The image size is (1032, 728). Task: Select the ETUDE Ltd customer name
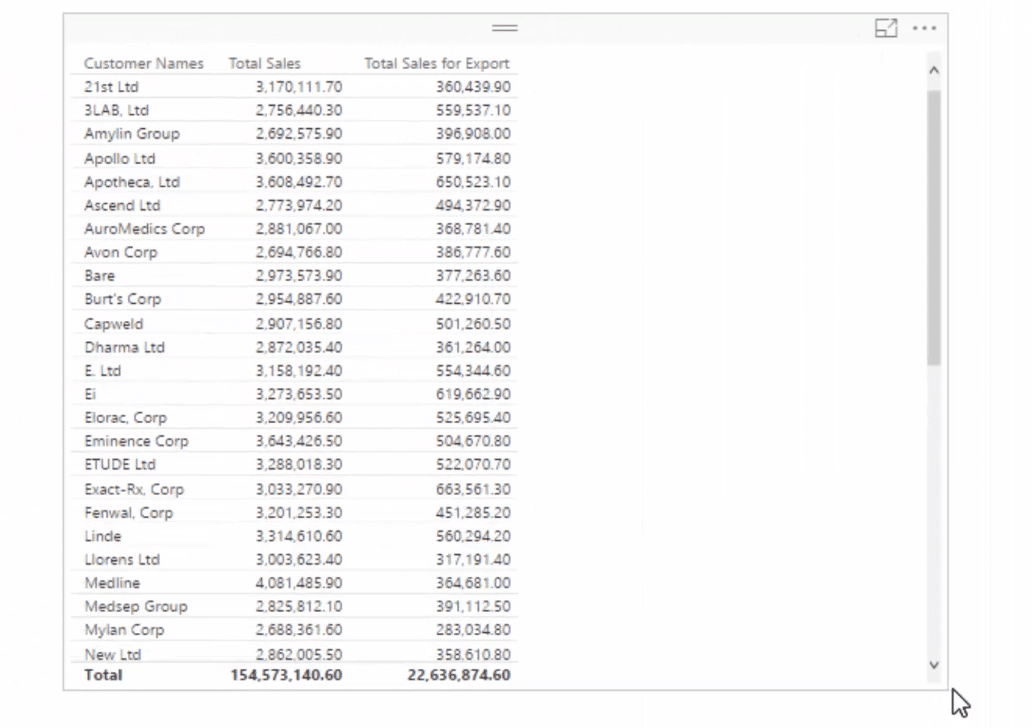(120, 465)
